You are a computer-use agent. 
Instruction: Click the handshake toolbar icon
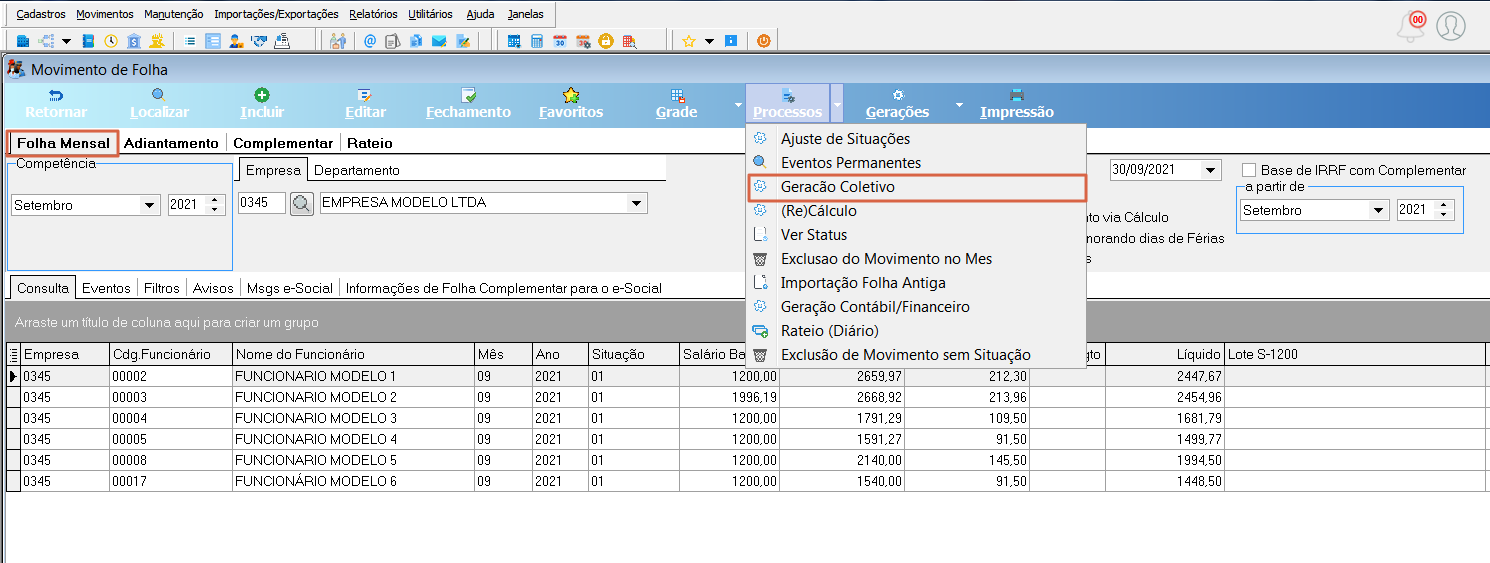[x=259, y=41]
